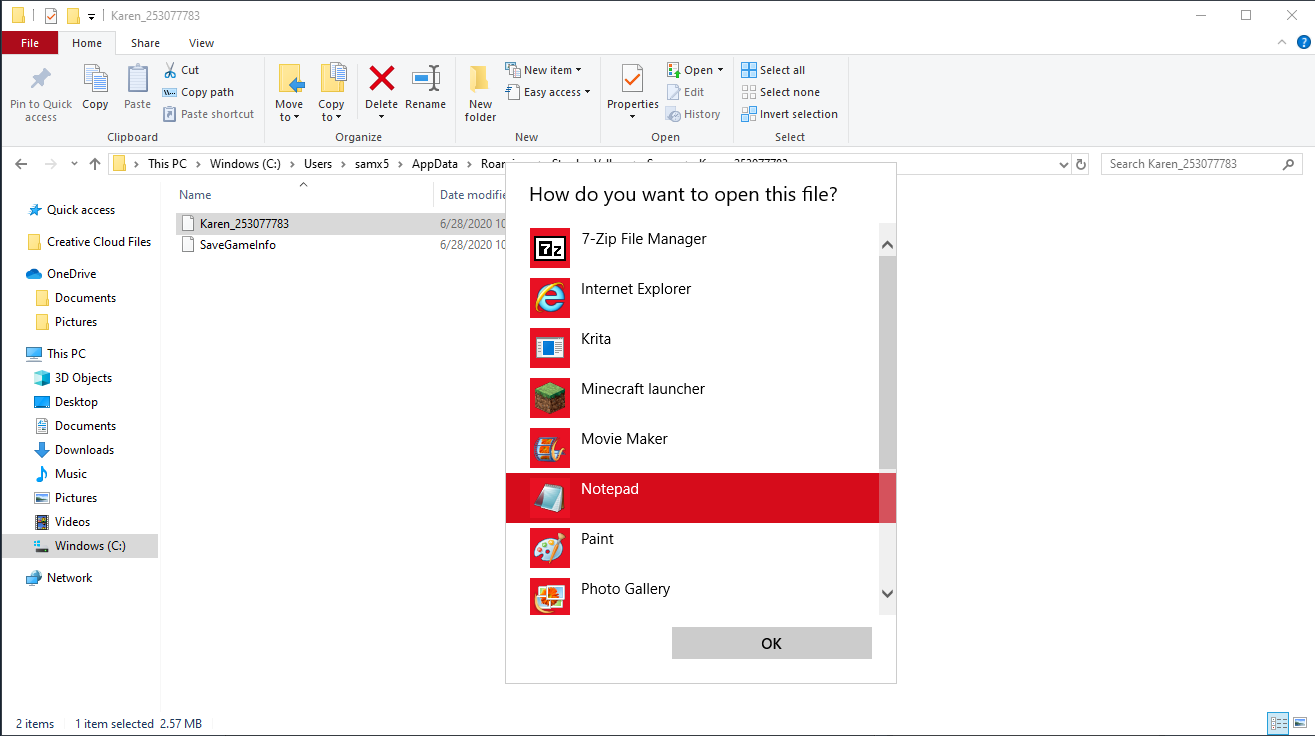Go up one folder level
The image size is (1315, 736).
[95, 164]
